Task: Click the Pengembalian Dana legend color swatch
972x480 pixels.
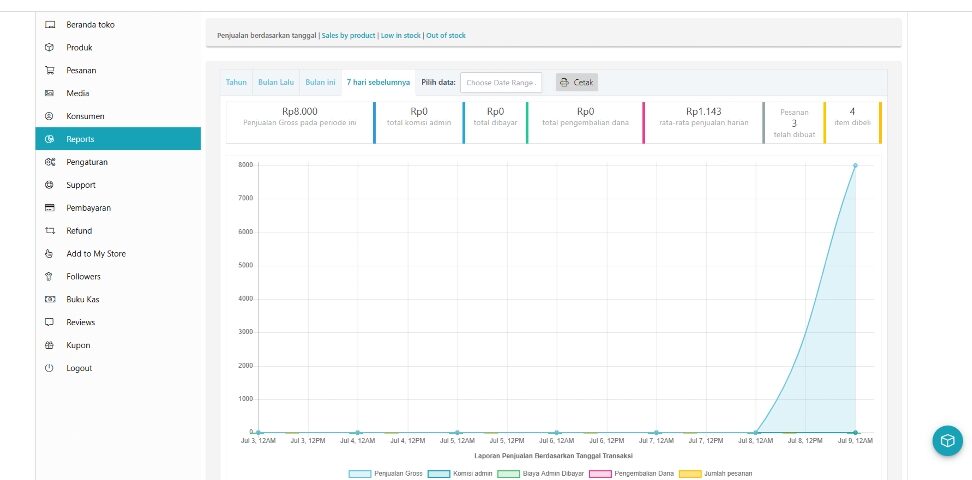Action: pos(601,473)
